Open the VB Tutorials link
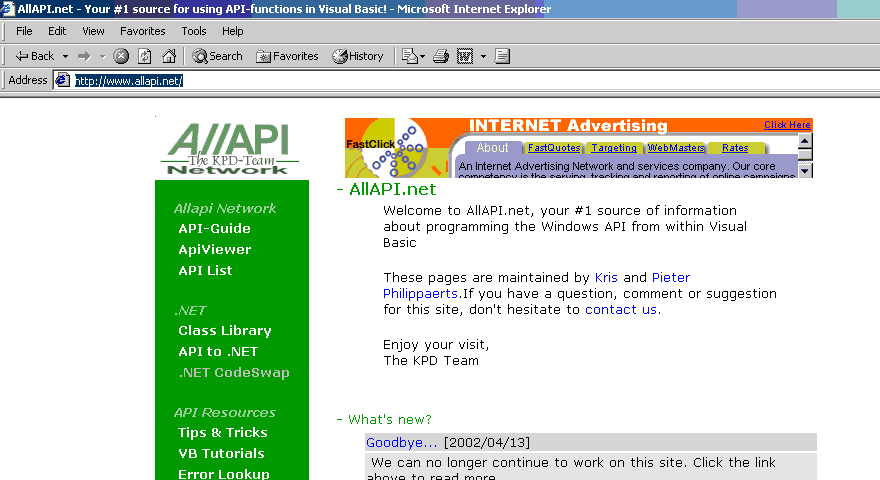This screenshot has width=880, height=480. point(221,454)
